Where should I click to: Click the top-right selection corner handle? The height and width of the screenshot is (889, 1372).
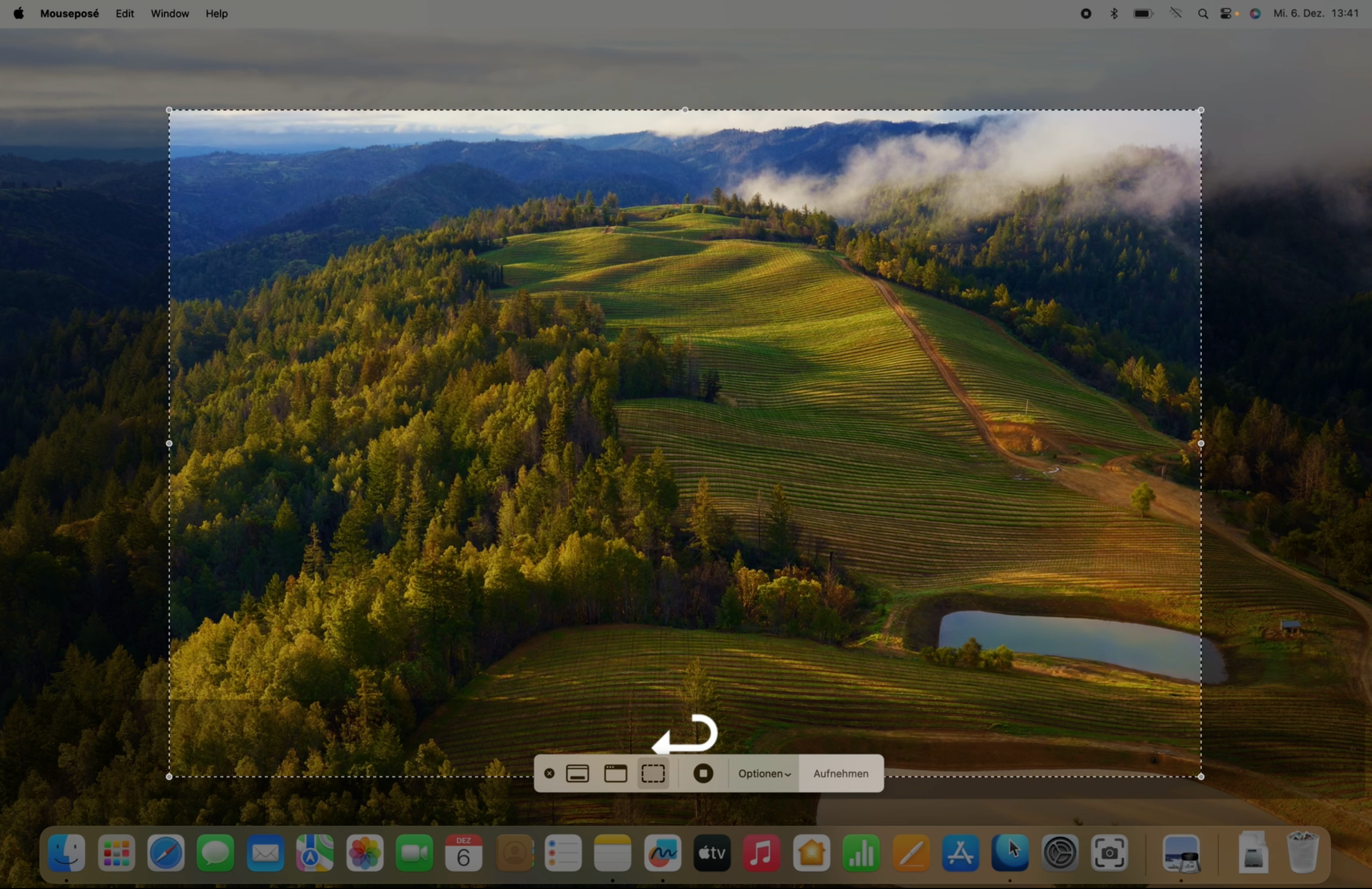1201,110
